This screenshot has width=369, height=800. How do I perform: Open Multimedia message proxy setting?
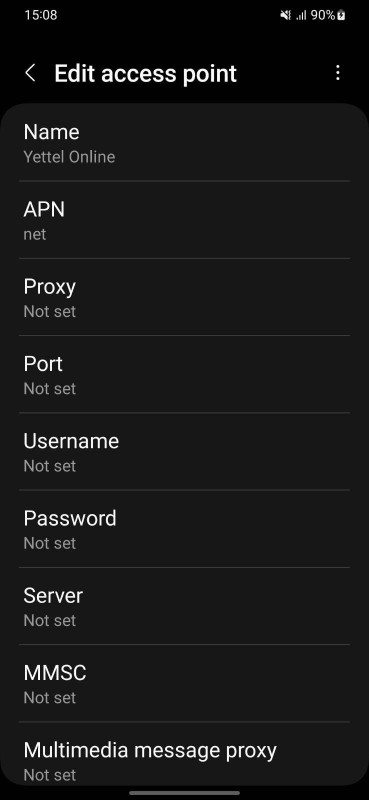(x=184, y=754)
